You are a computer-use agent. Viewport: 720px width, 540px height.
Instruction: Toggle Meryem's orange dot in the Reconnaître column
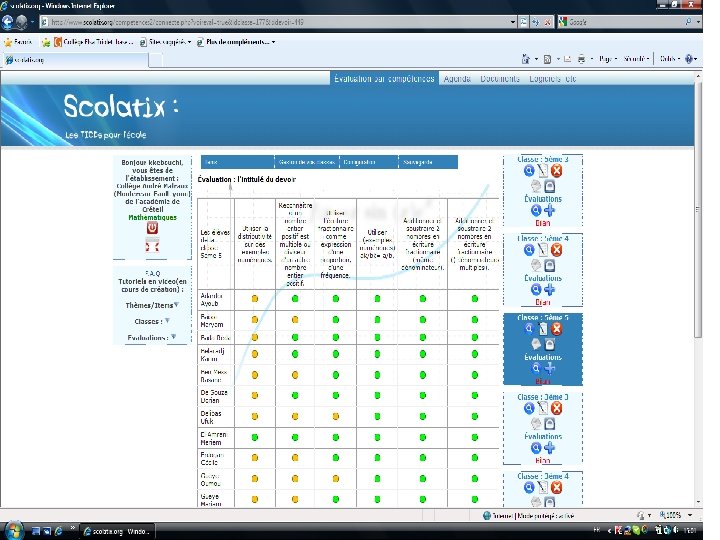(x=295, y=320)
